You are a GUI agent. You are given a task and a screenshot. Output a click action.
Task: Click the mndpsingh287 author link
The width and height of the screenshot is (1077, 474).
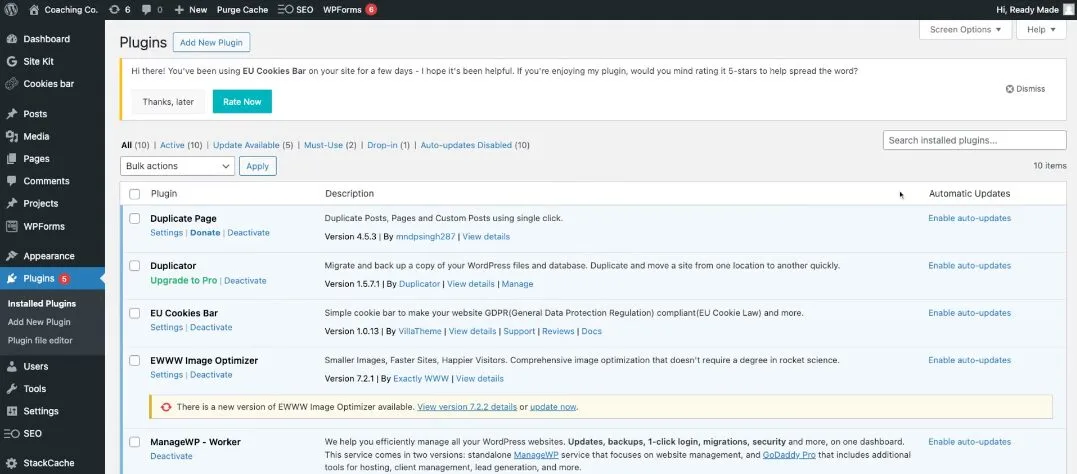tap(426, 236)
